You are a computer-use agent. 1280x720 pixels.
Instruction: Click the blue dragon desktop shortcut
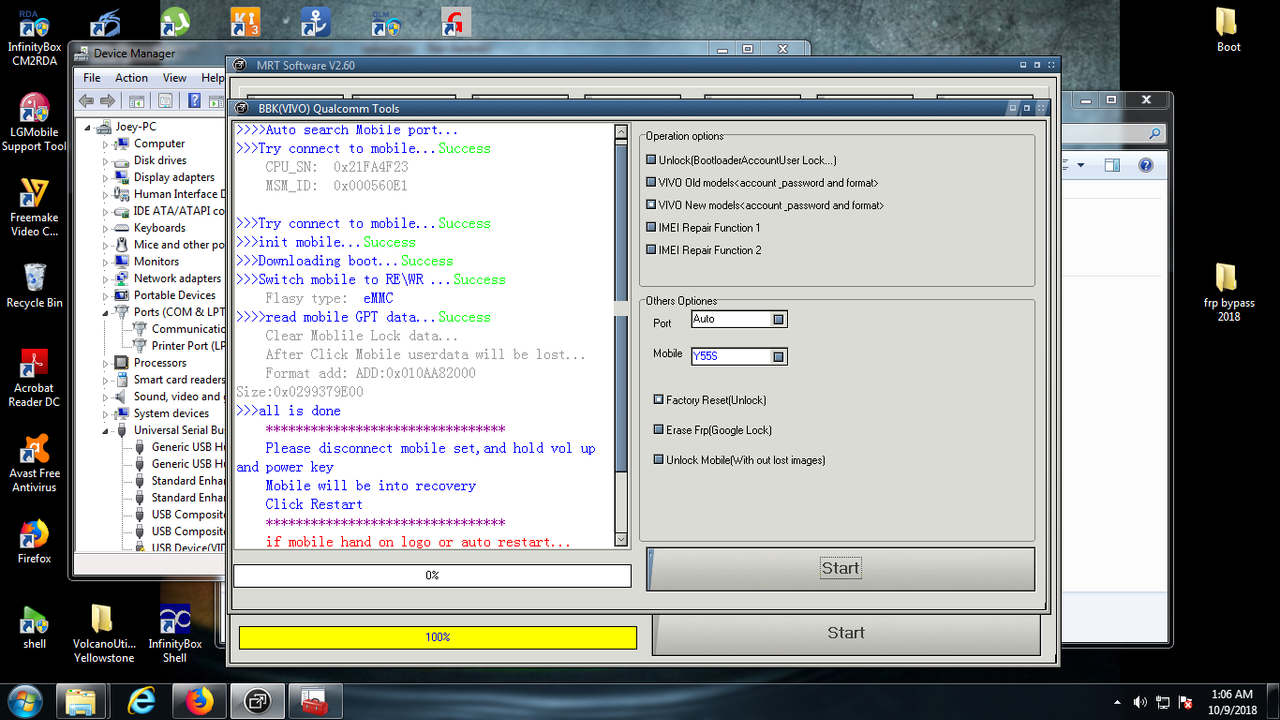[x=105, y=22]
